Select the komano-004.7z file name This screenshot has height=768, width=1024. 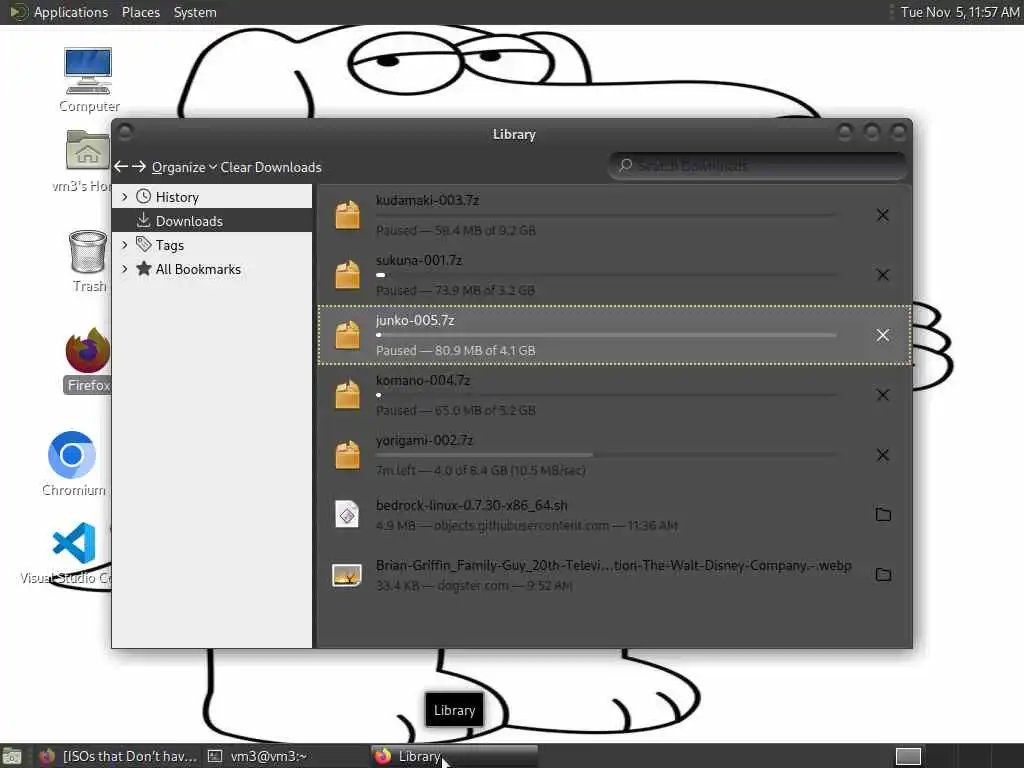(423, 381)
